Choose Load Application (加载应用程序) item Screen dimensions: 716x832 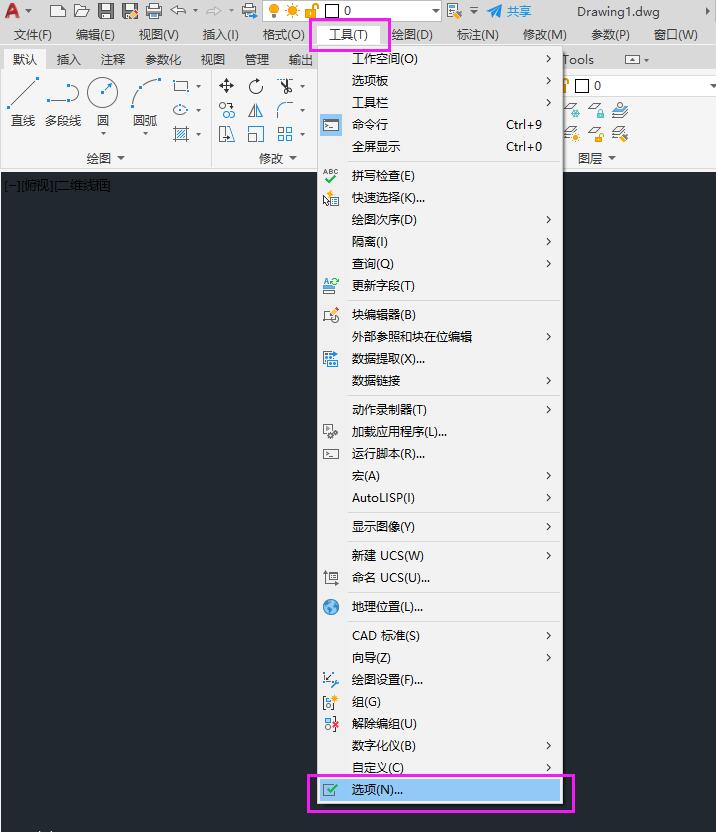pyautogui.click(x=439, y=432)
